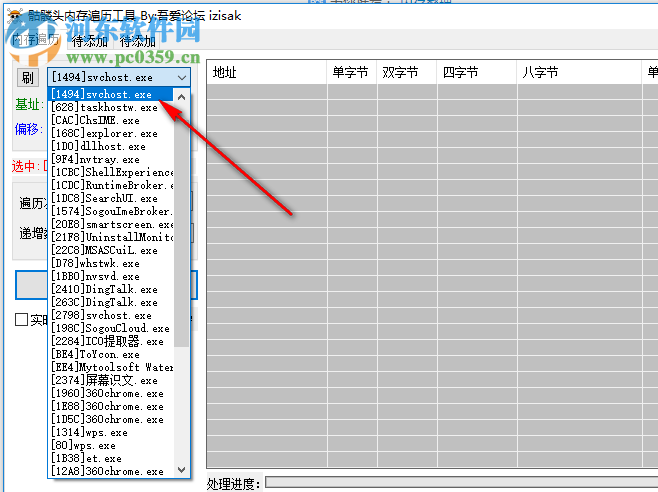Click the 处理进度 progress bar

462,483
